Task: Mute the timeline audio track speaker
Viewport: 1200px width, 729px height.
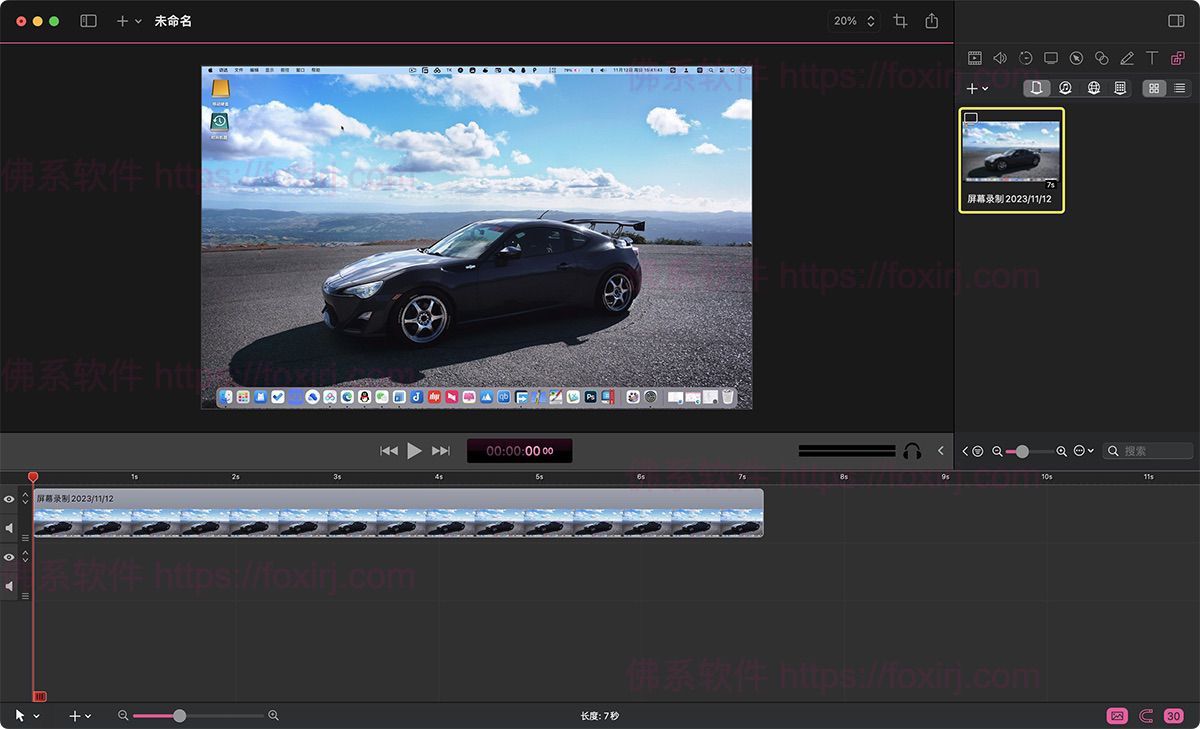Action: pyautogui.click(x=9, y=527)
